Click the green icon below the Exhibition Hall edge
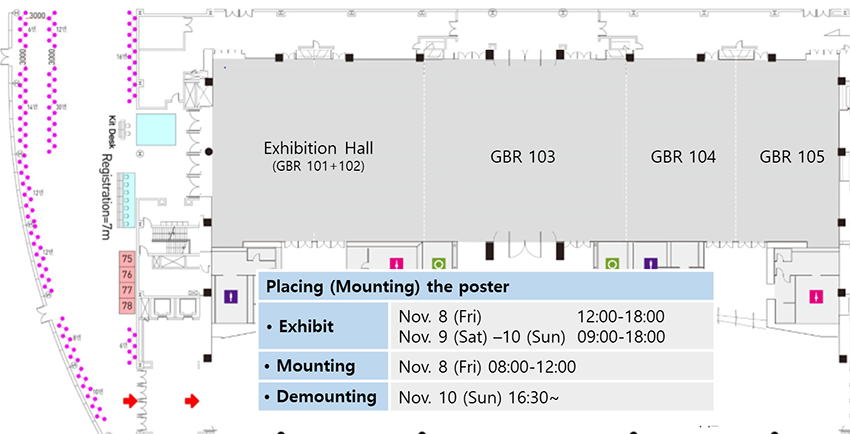The image size is (850, 434). (x=437, y=264)
